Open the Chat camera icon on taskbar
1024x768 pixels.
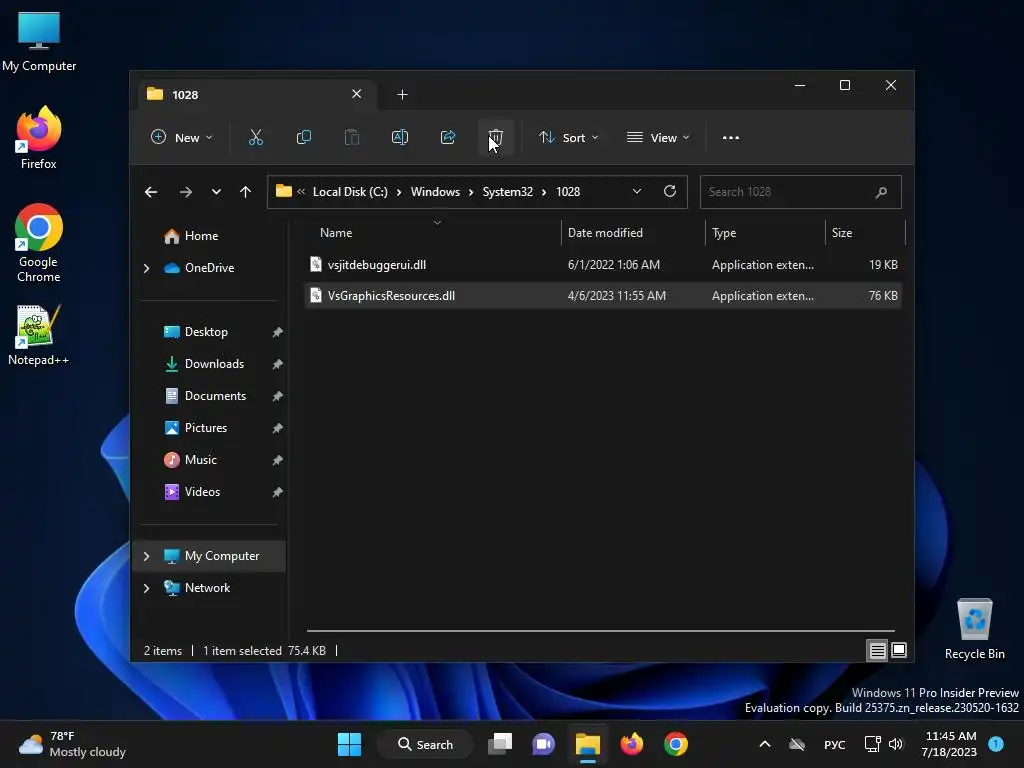click(543, 744)
